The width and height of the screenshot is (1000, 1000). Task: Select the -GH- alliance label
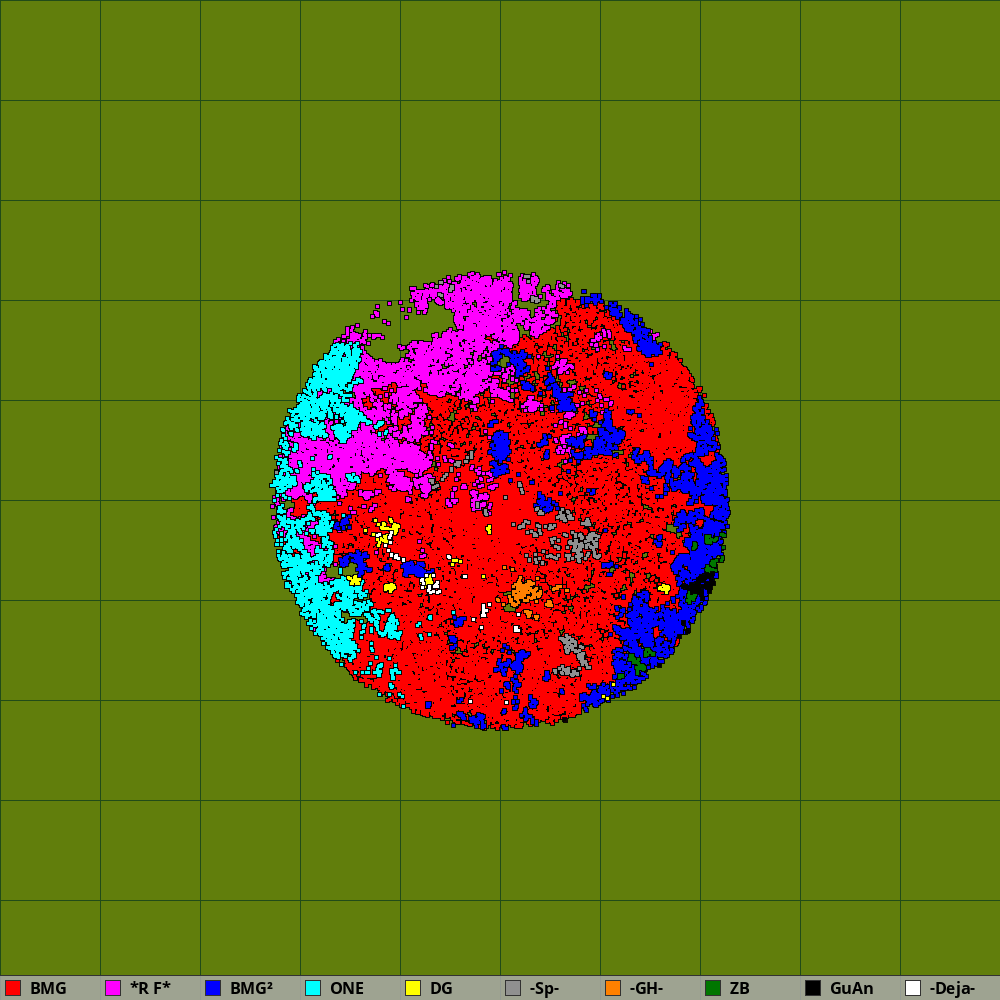(x=646, y=988)
